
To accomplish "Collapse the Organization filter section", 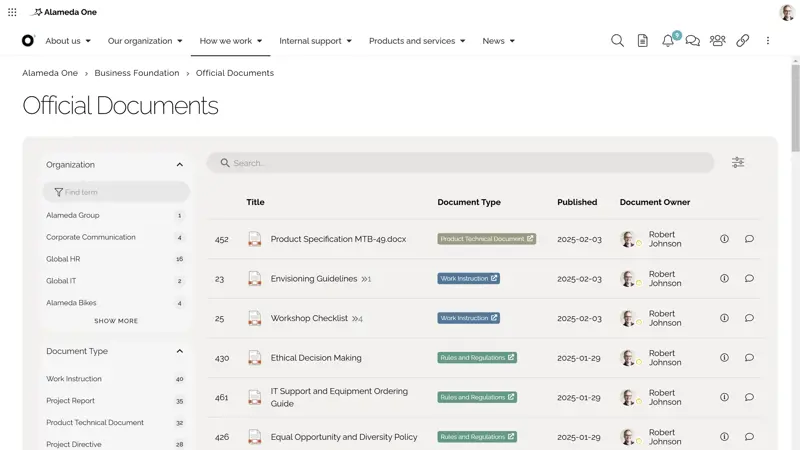I will (180, 165).
